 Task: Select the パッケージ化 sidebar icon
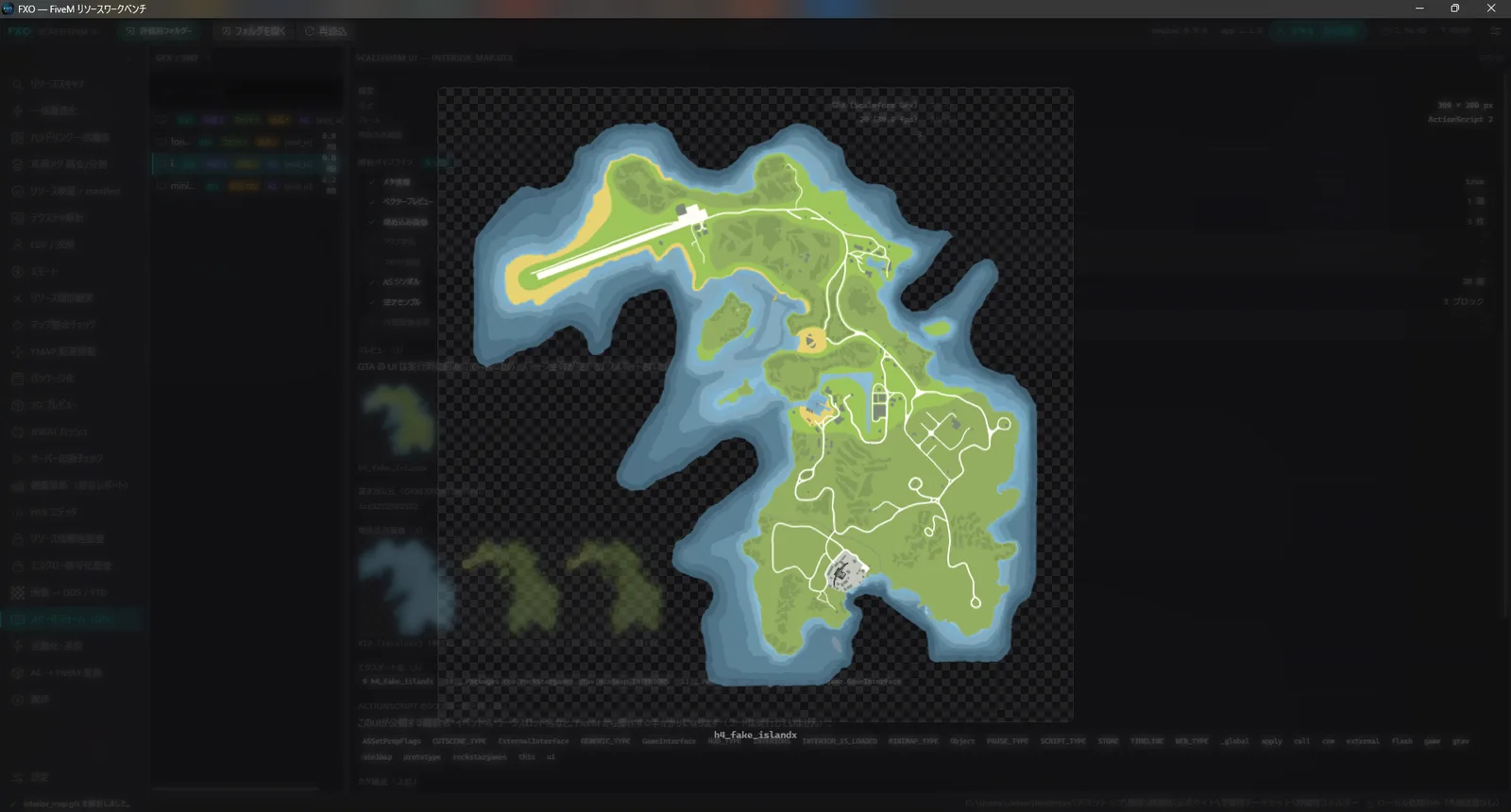[17, 378]
